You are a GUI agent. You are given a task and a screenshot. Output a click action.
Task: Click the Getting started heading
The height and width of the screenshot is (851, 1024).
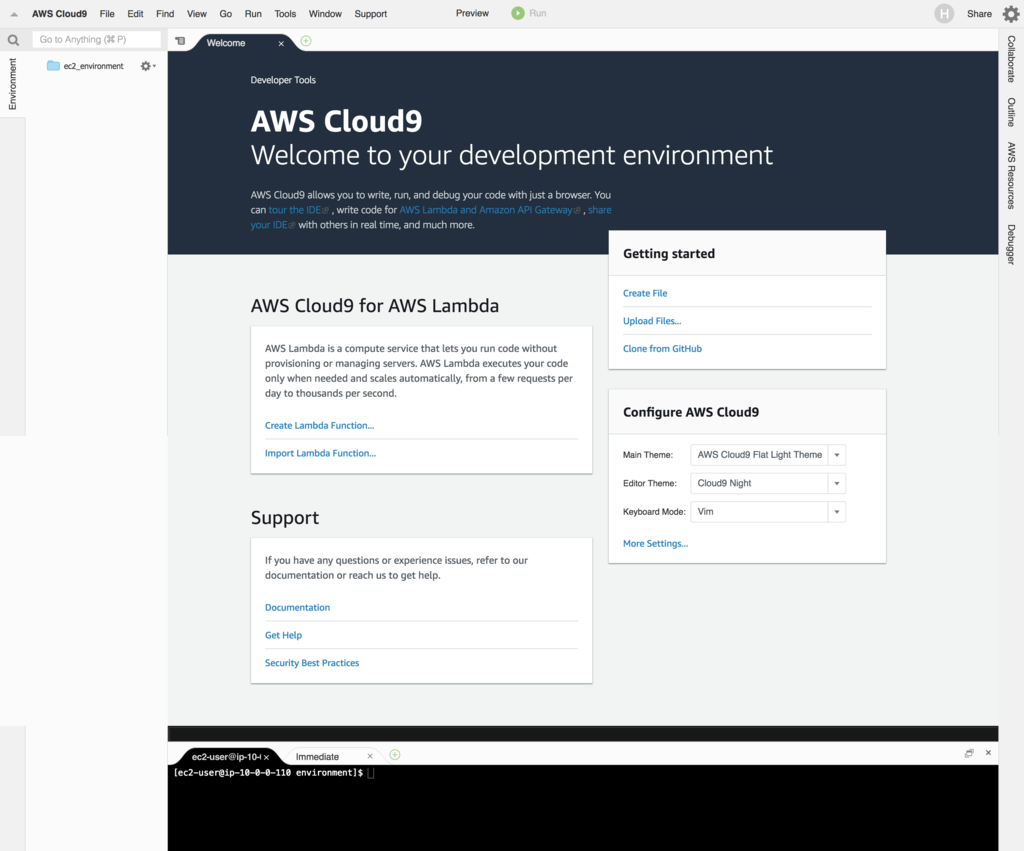669,253
